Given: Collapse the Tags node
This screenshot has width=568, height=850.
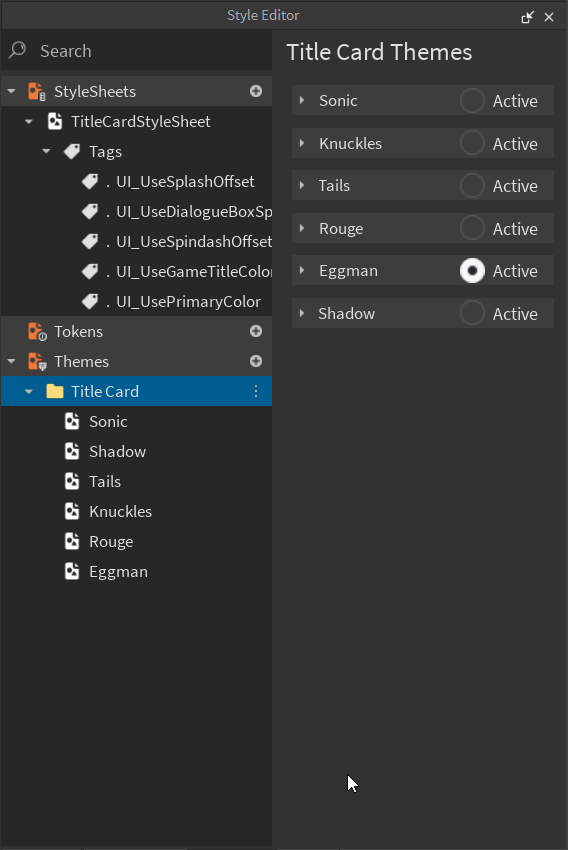Looking at the screenshot, I should click(47, 151).
